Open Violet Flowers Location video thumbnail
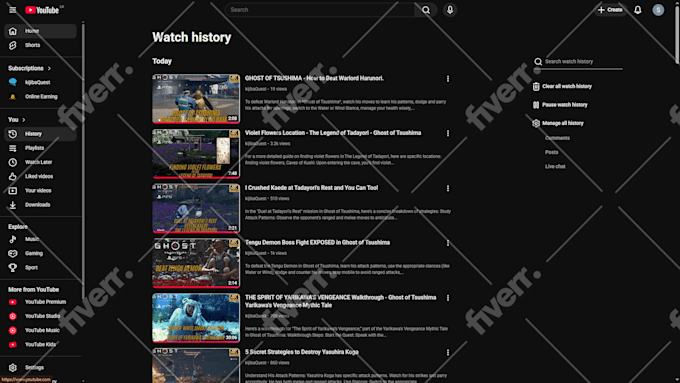 click(196, 154)
